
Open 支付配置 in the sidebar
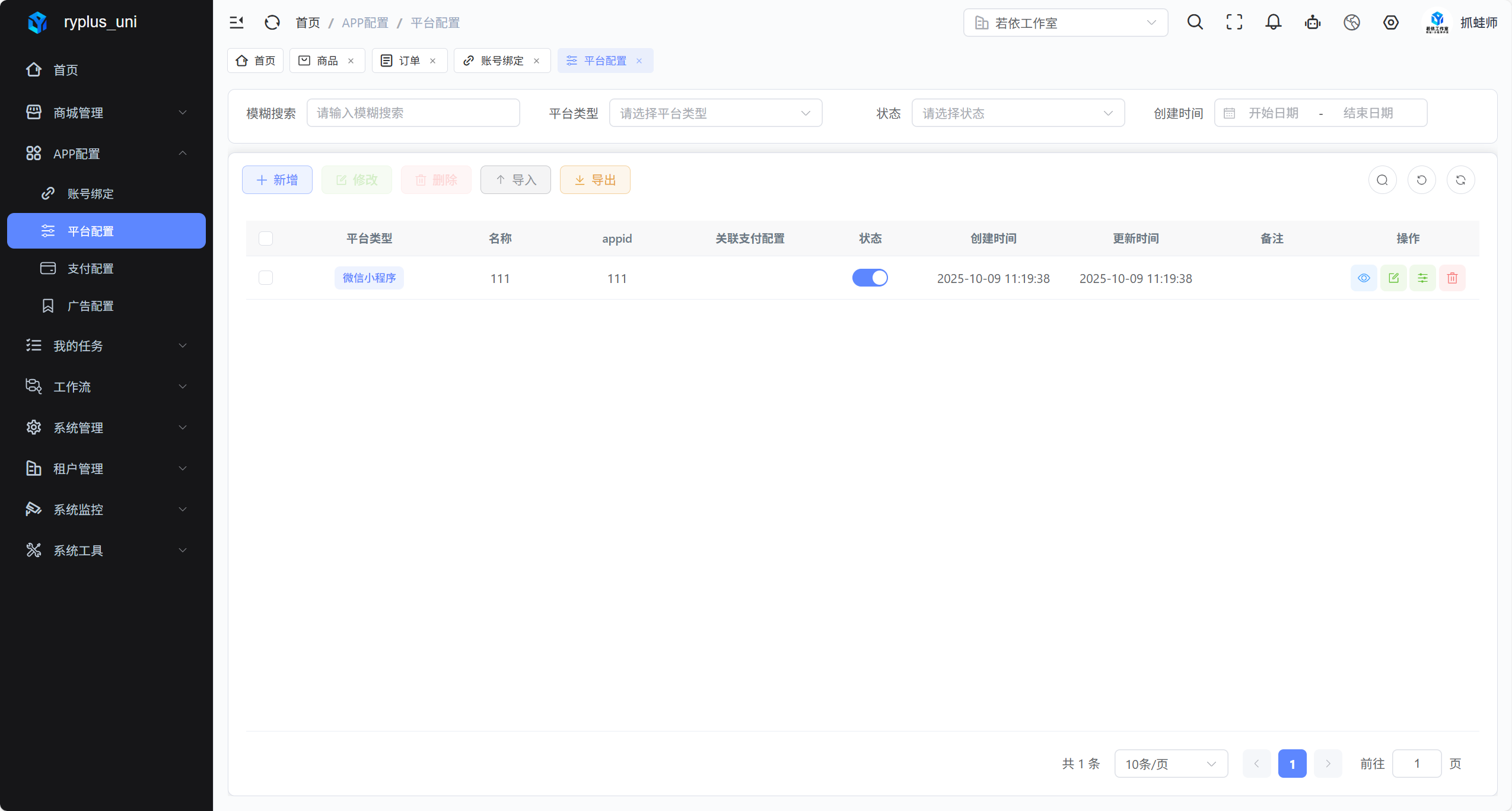pos(90,269)
